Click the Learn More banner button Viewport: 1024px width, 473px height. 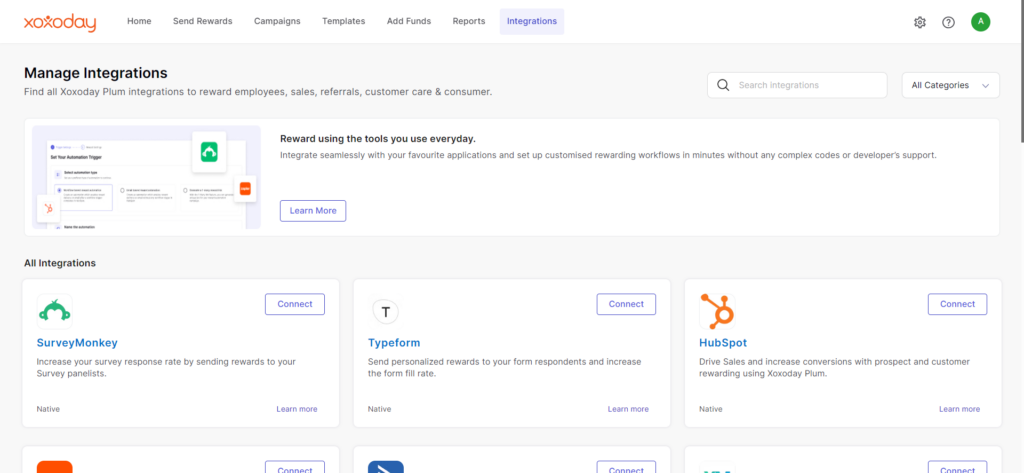point(313,211)
